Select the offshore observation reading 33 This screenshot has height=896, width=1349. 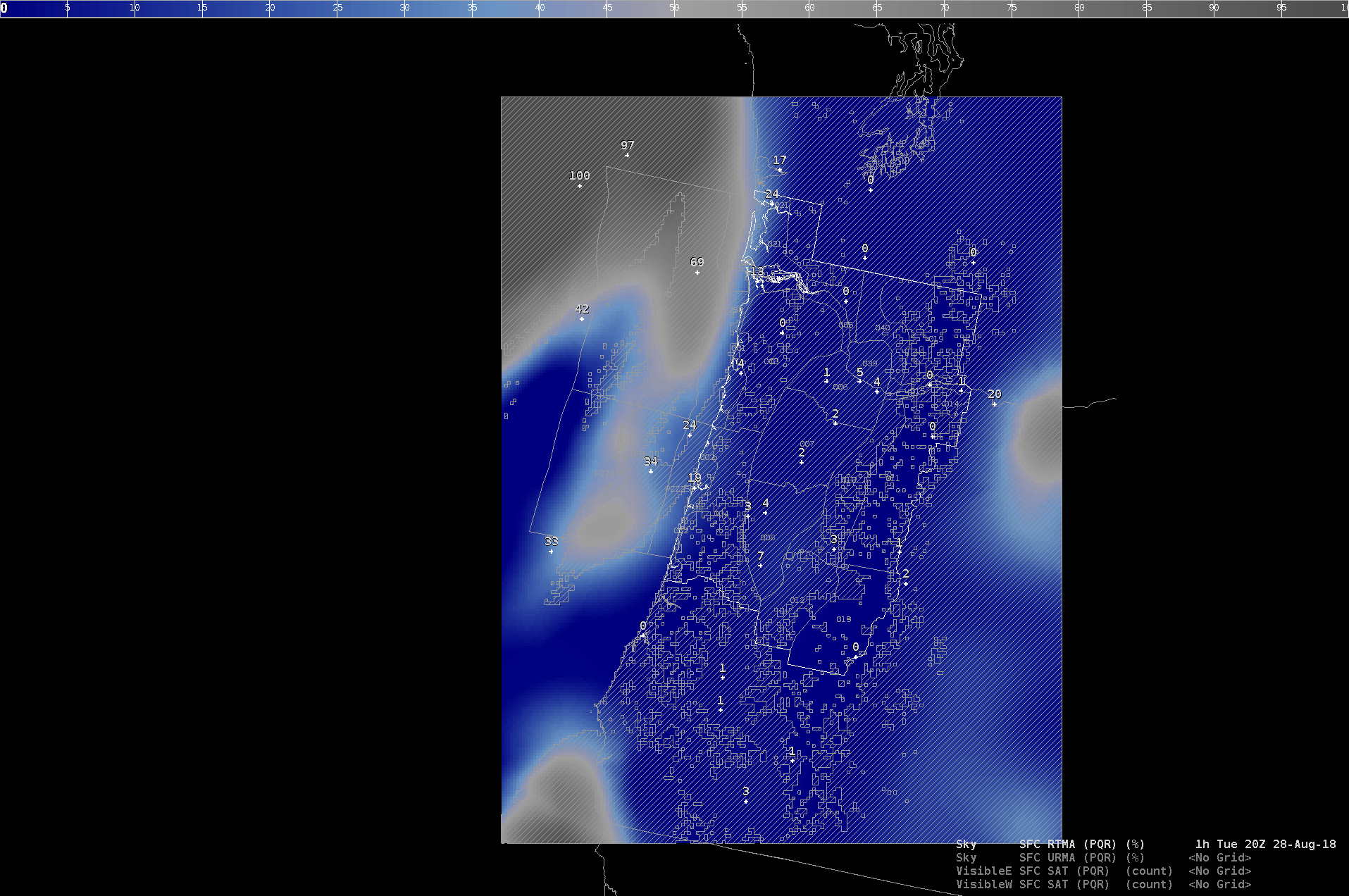551,542
